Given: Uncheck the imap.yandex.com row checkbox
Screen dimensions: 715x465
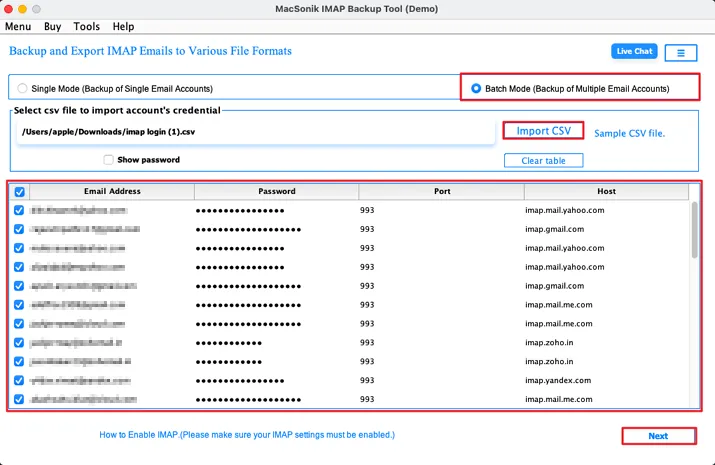Looking at the screenshot, I should click(19, 380).
